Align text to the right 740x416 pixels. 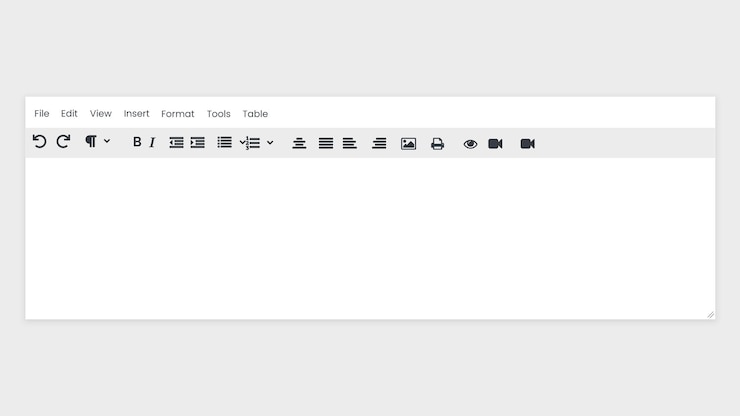click(379, 143)
